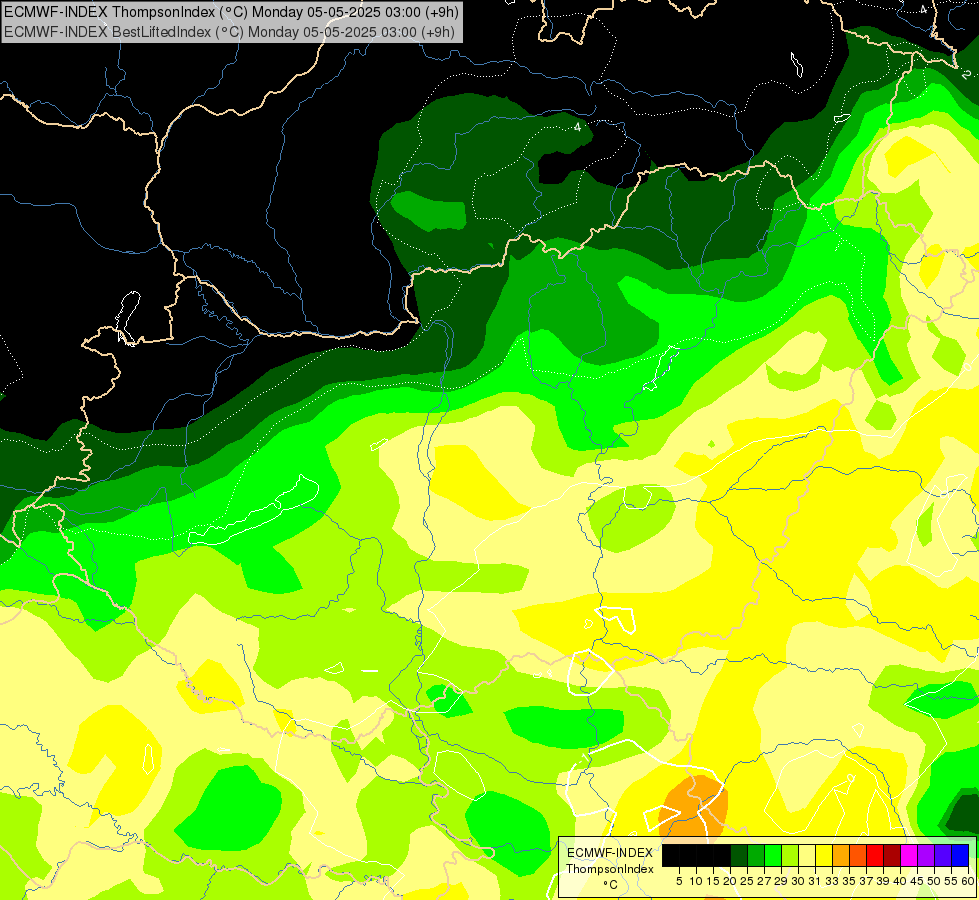Click the legend tick label 39
The image size is (979, 900).
point(883,881)
